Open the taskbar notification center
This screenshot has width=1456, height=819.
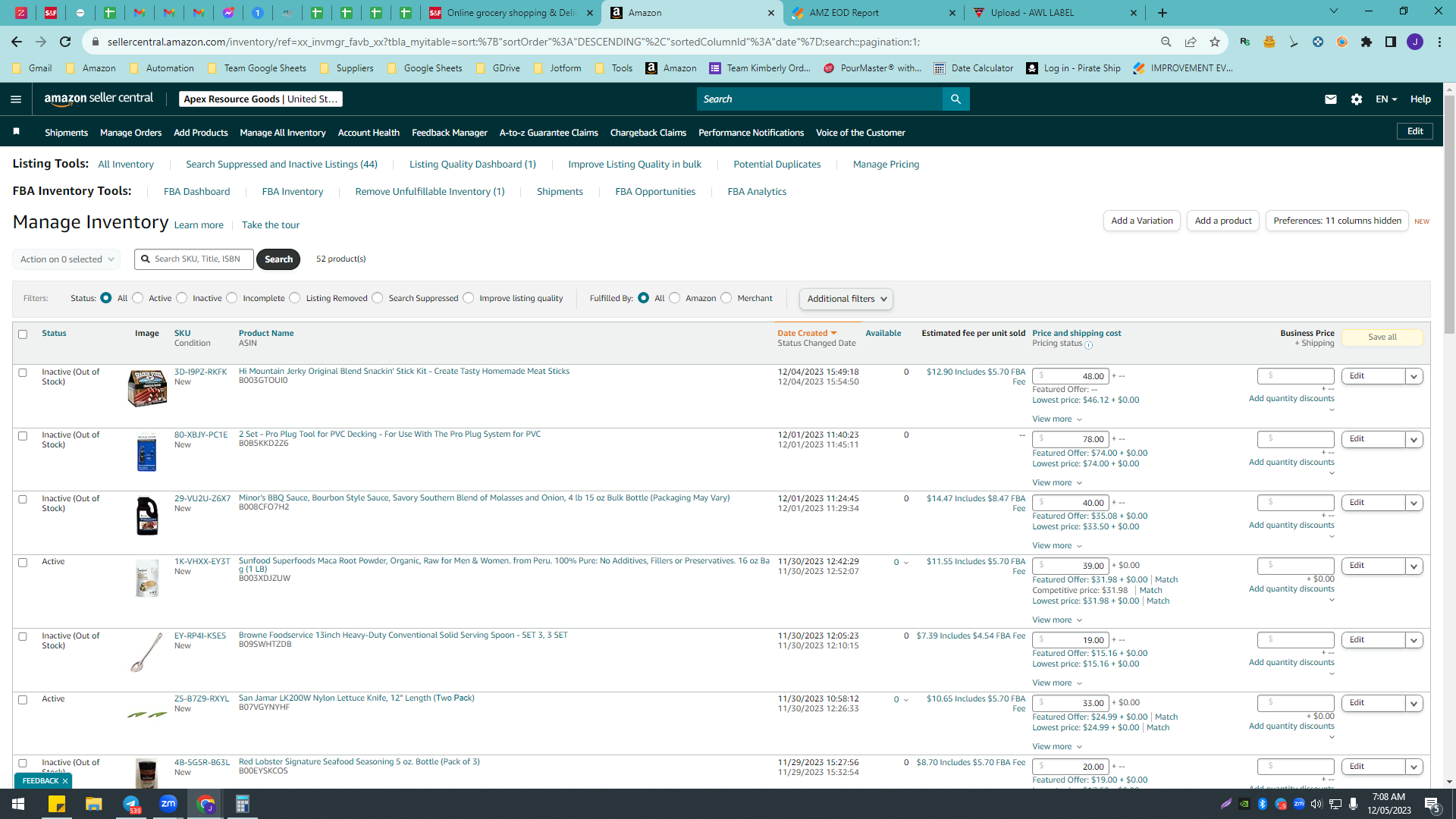(1432, 804)
